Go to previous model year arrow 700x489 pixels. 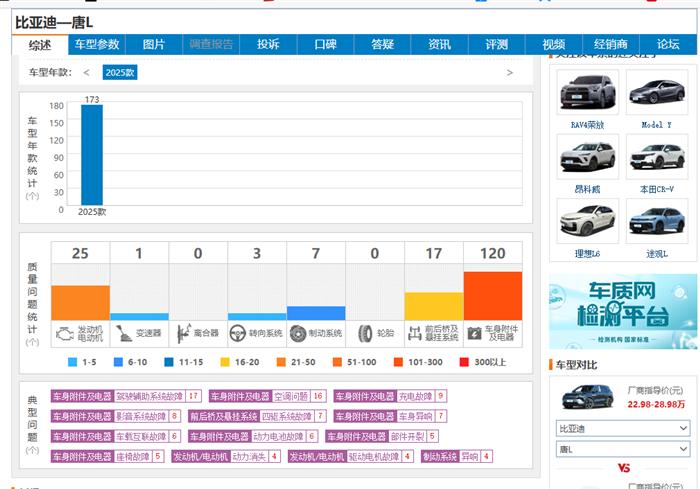coord(86,73)
